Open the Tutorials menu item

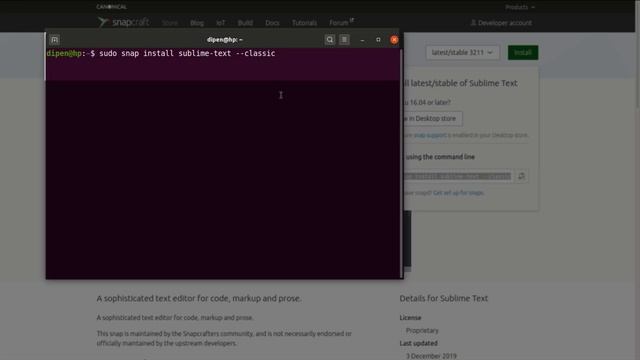(304, 23)
